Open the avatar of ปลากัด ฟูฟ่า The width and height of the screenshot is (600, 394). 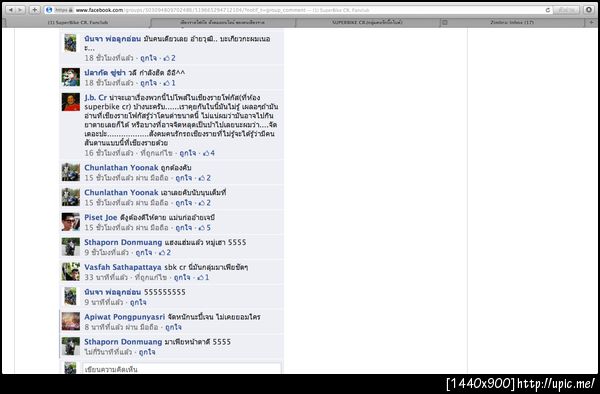[71, 77]
